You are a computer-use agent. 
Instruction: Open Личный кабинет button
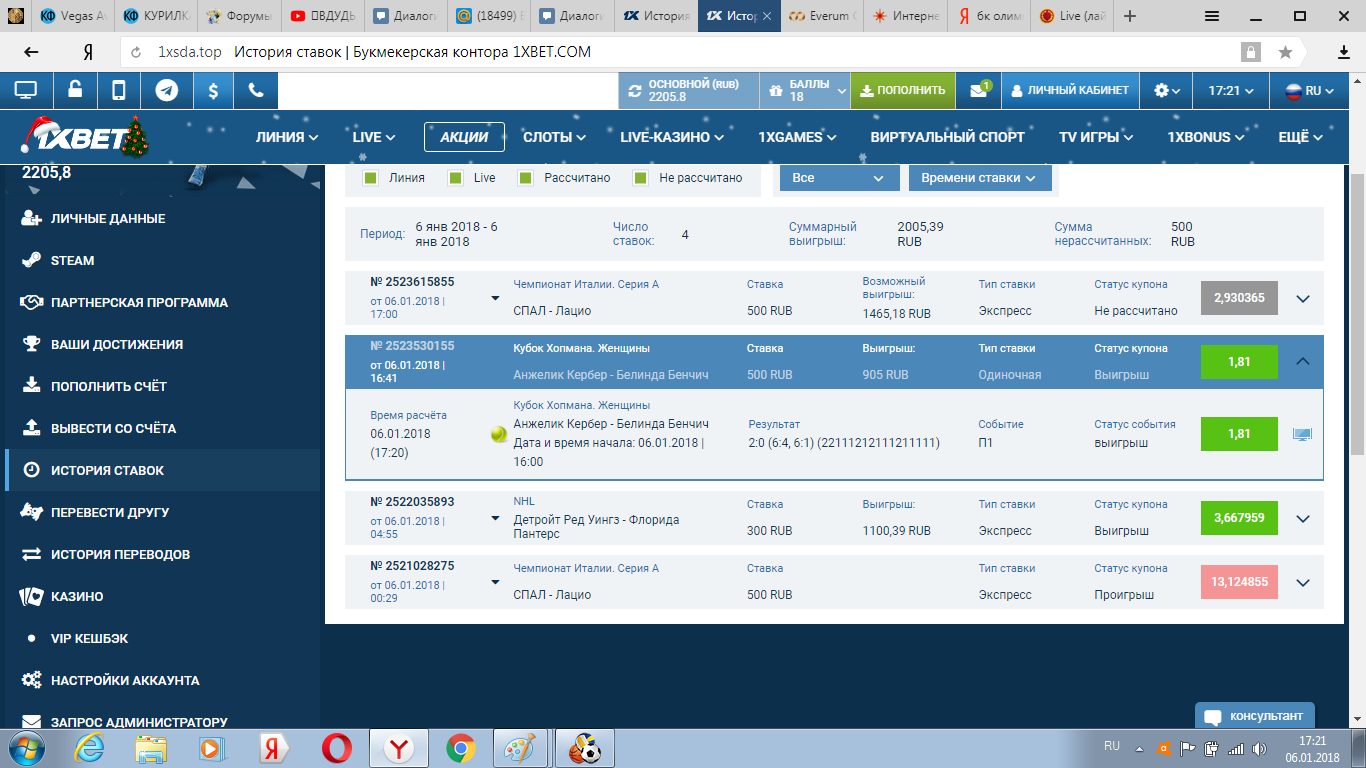tap(1070, 91)
